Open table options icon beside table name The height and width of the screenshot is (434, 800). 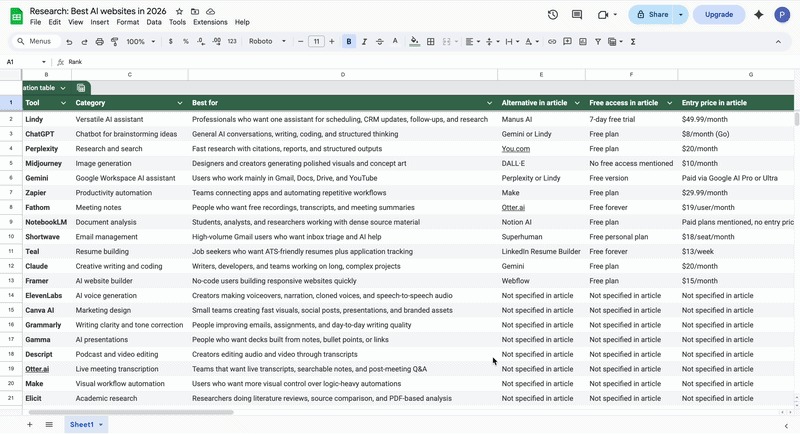tap(81, 88)
